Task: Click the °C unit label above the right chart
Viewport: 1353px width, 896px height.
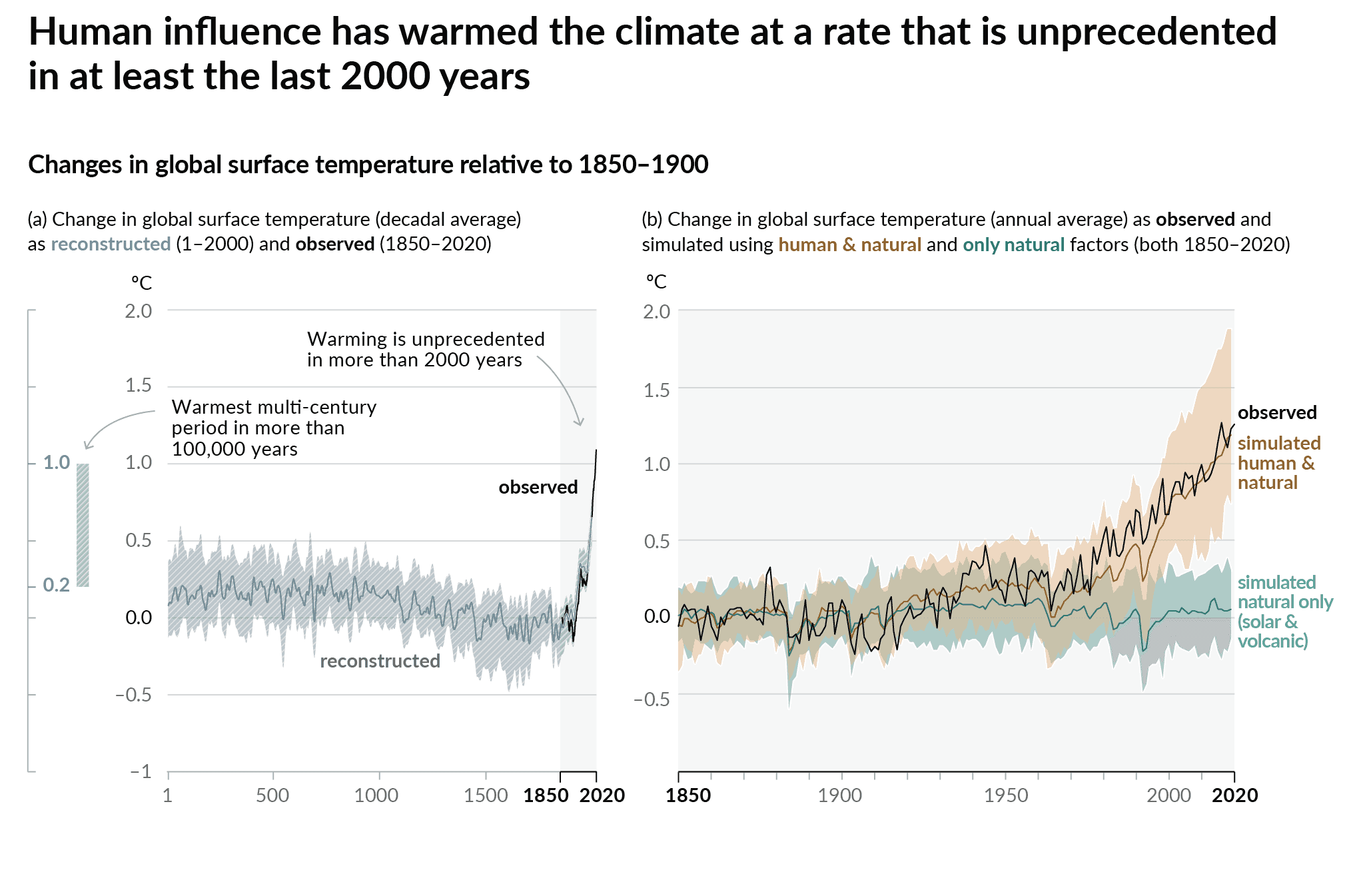Action: pyautogui.click(x=656, y=282)
